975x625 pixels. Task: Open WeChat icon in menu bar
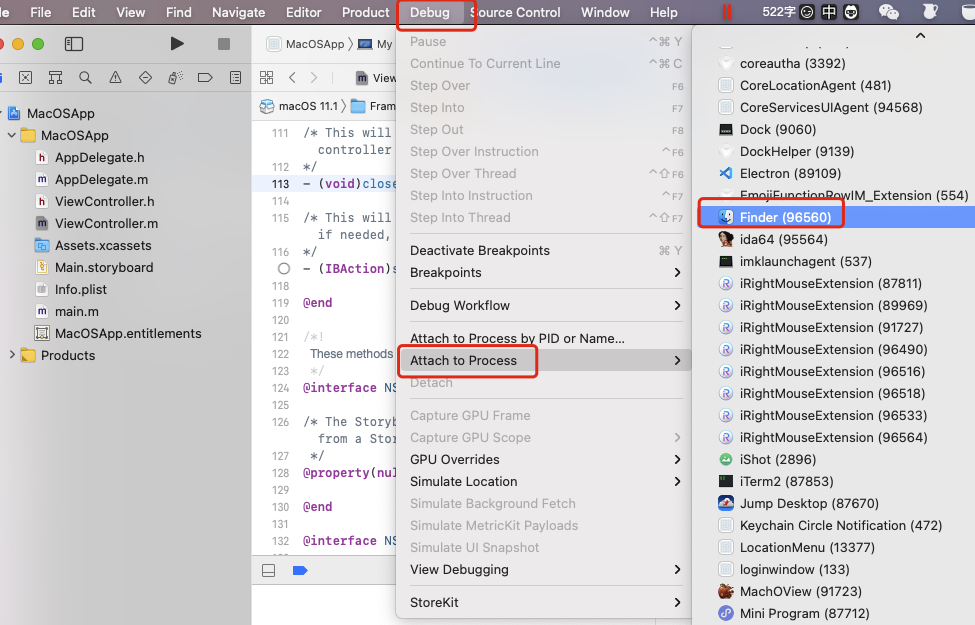click(x=889, y=12)
